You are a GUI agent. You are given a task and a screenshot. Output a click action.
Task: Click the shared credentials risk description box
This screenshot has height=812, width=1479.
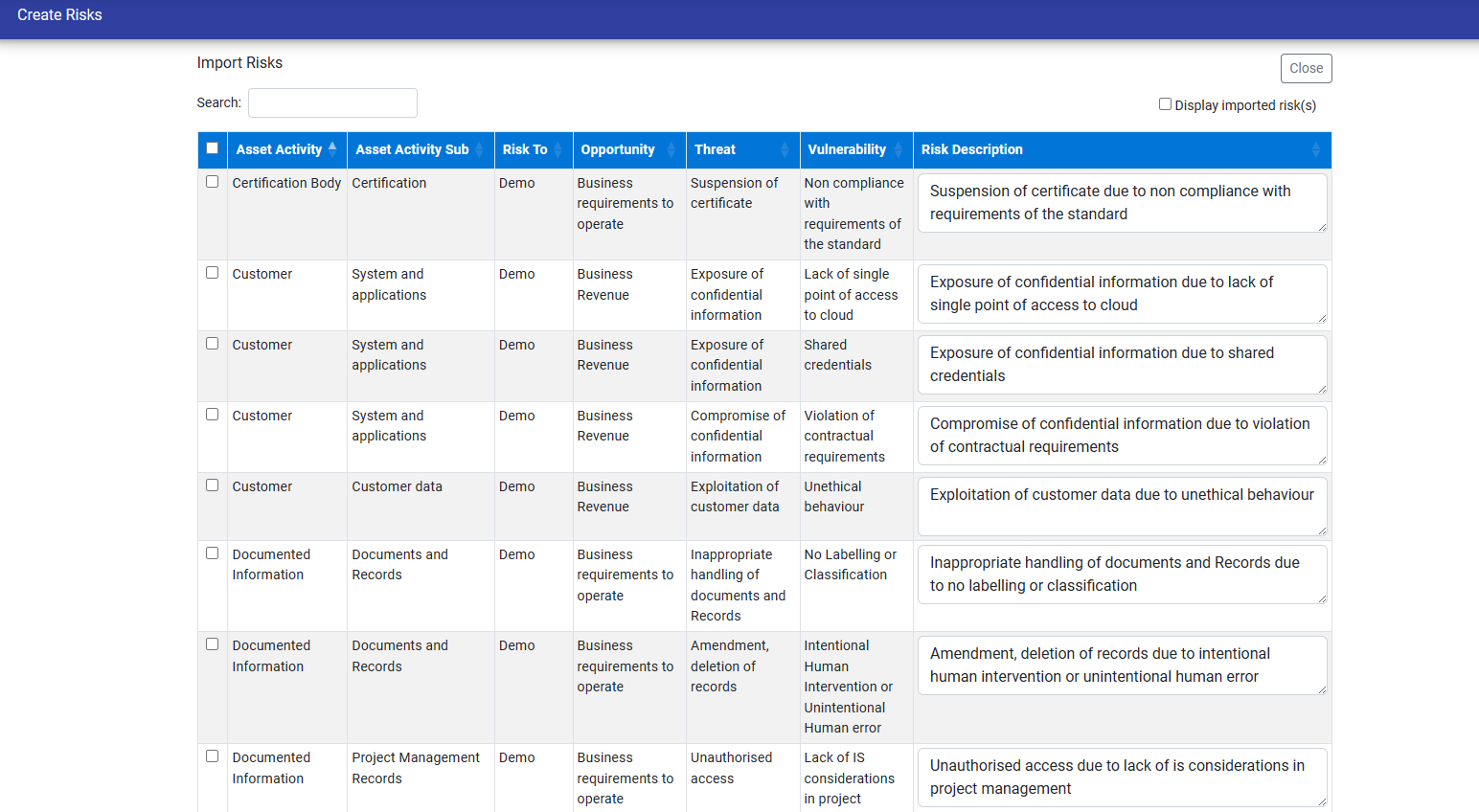pos(1122,365)
